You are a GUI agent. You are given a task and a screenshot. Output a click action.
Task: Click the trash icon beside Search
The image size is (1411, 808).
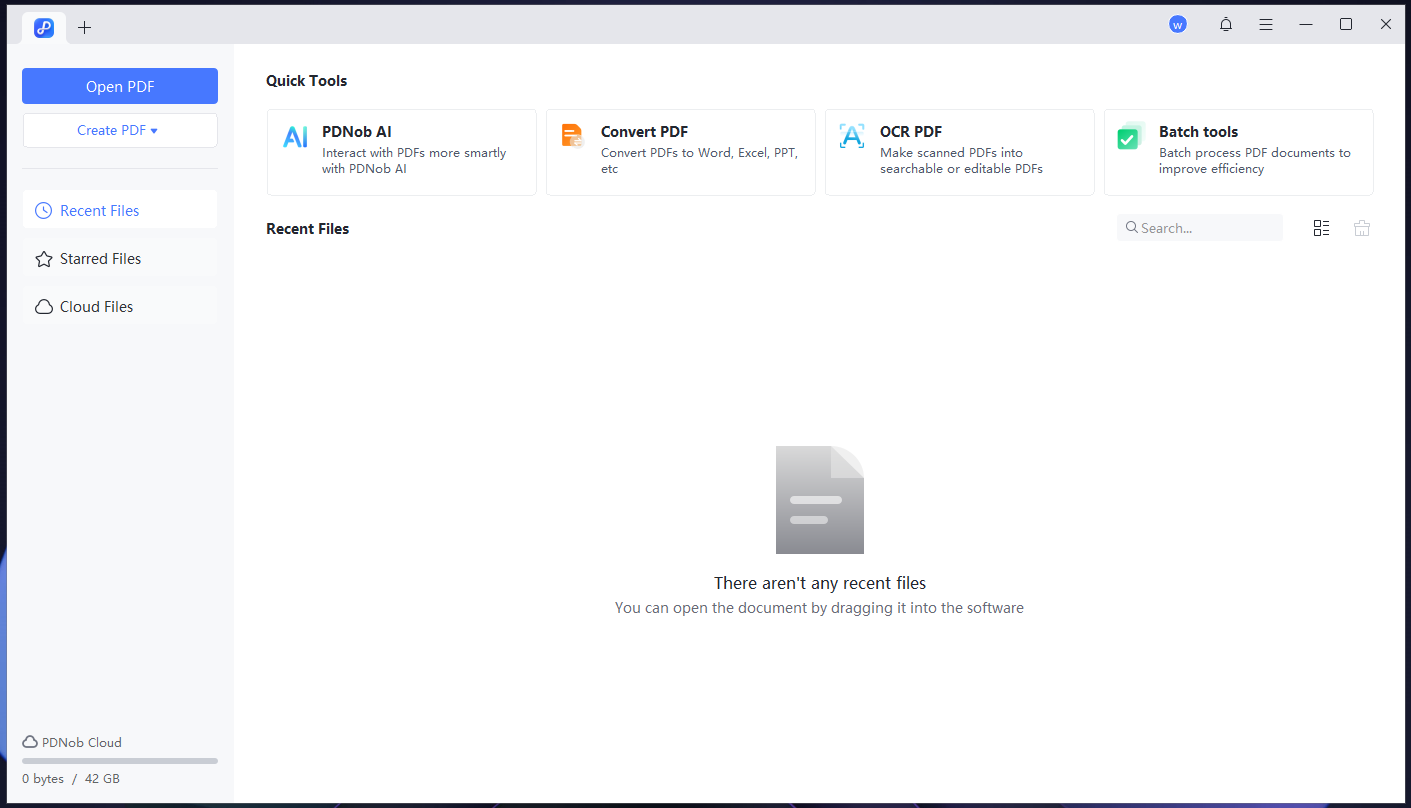[1362, 228]
